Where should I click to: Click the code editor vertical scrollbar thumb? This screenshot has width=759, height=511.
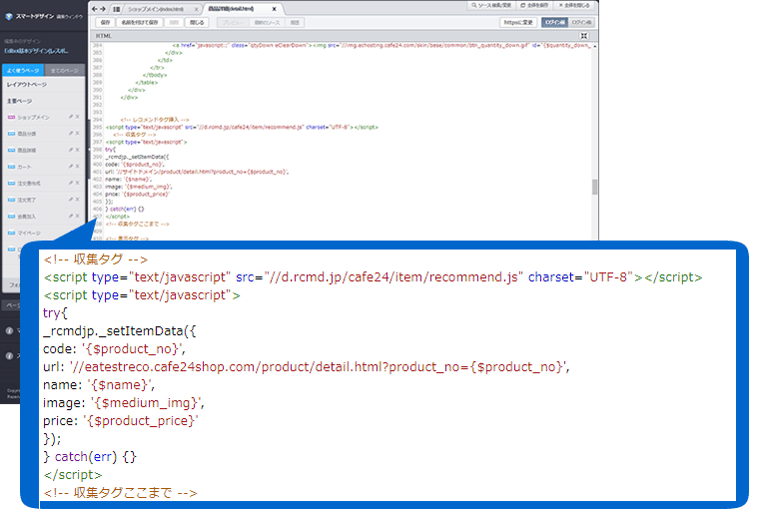594,187
